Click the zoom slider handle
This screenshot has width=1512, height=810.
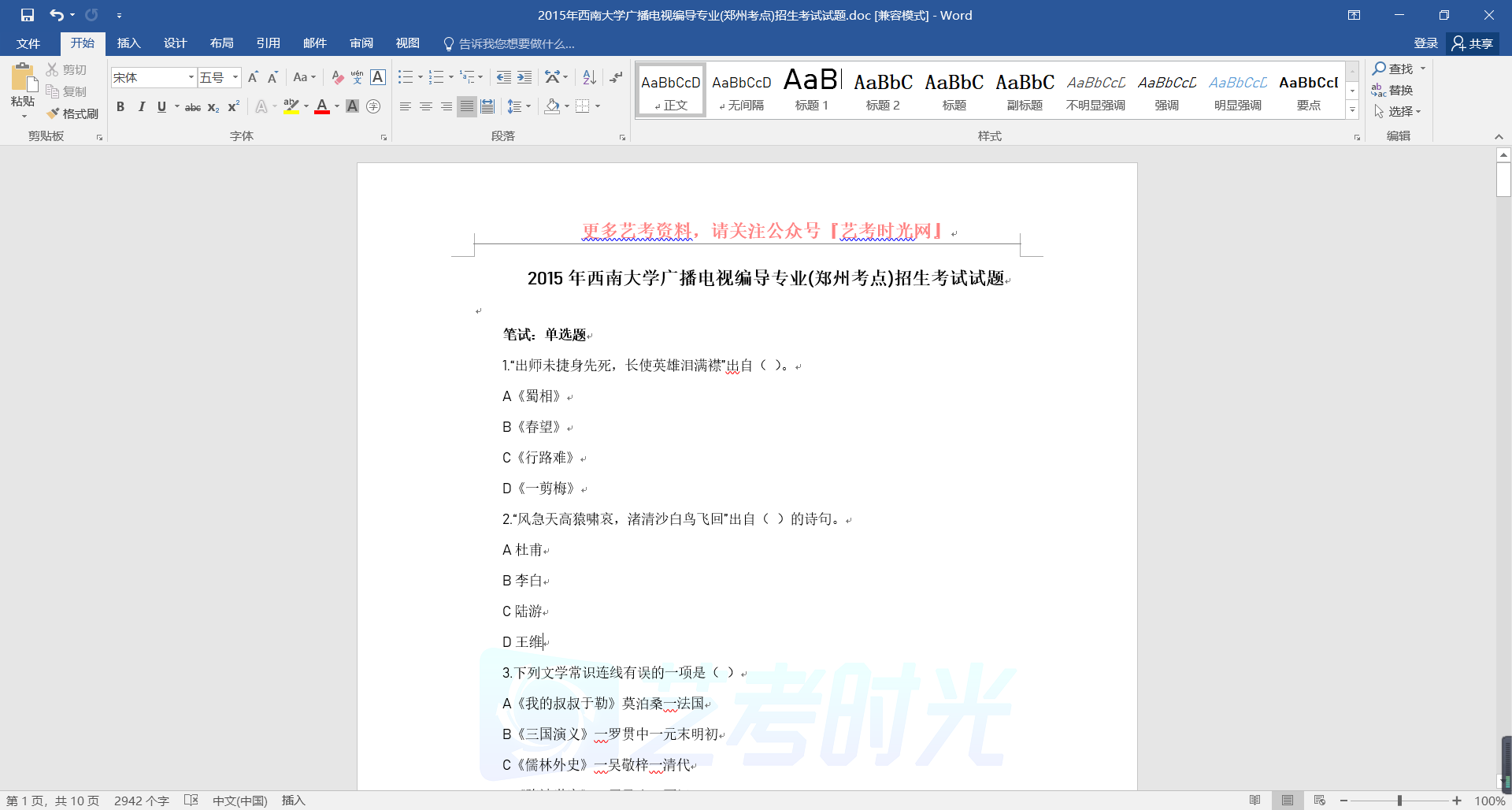(1399, 801)
